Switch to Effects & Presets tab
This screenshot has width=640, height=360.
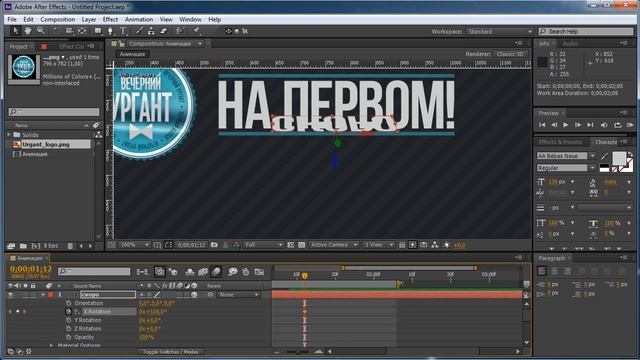click(560, 142)
